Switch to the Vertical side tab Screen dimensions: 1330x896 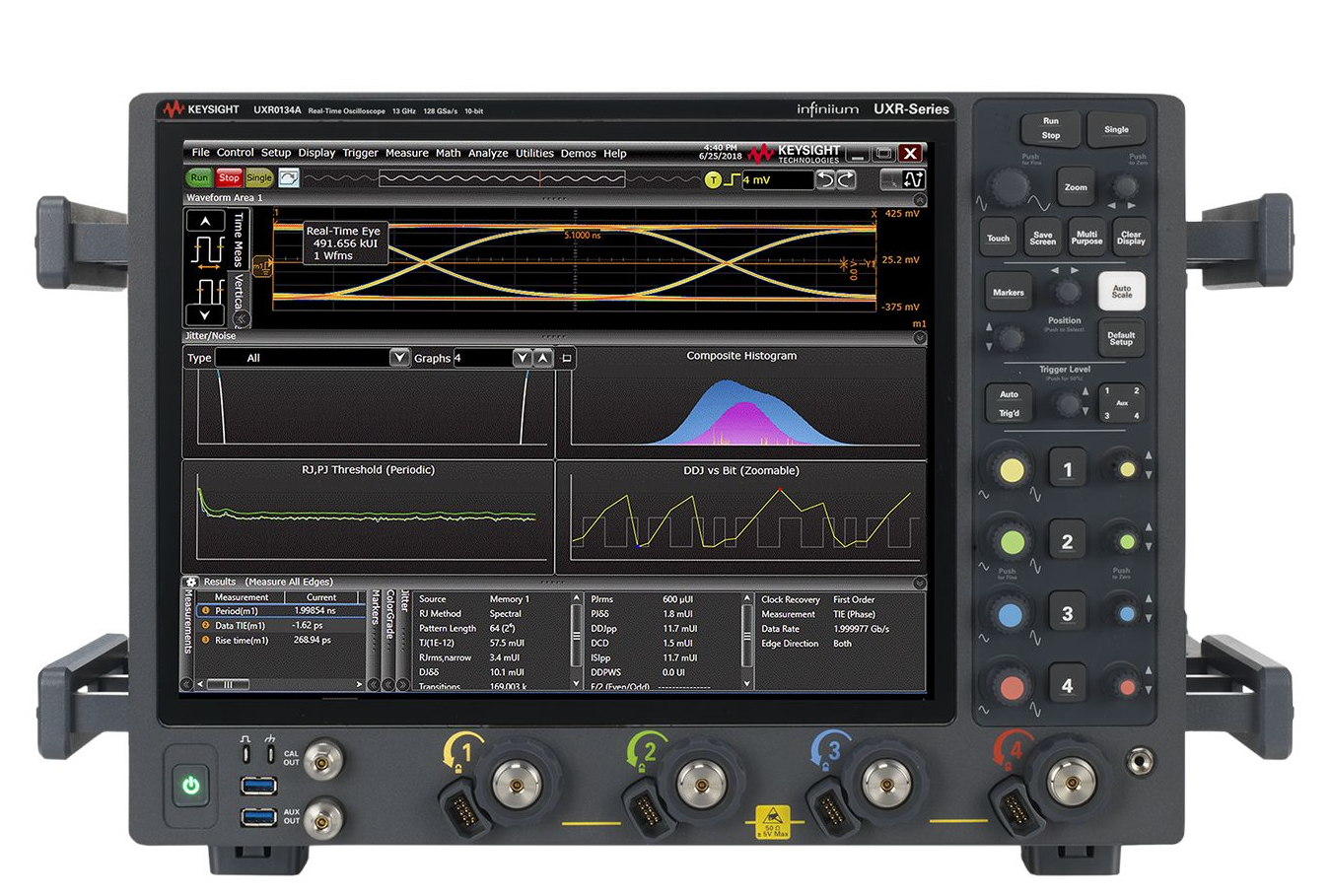point(238,292)
